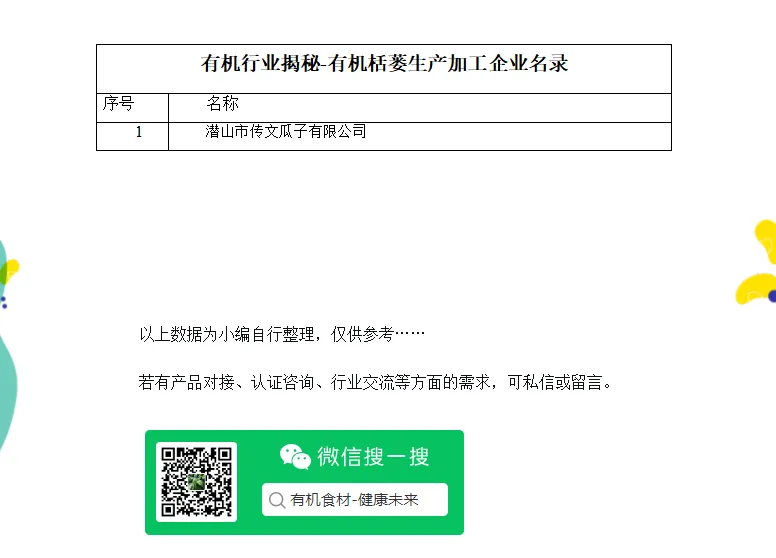Click the line 以上数据为小编自行整理，仅供参考

[x=282, y=334]
